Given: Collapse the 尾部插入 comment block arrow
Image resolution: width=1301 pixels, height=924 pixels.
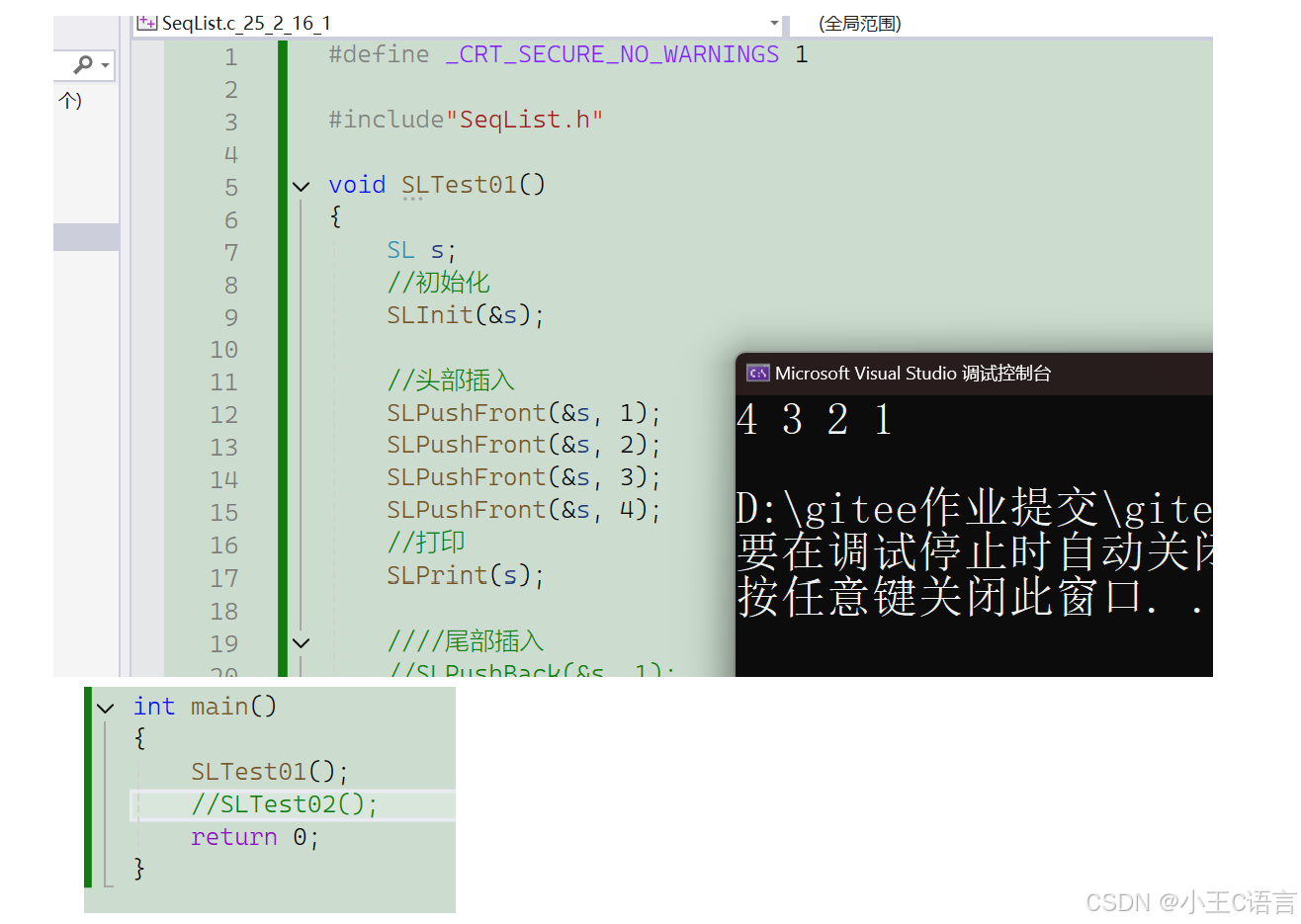Looking at the screenshot, I should [x=302, y=643].
